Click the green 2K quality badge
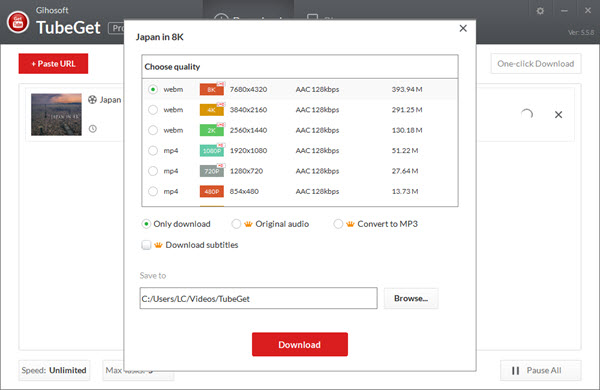 pos(212,130)
